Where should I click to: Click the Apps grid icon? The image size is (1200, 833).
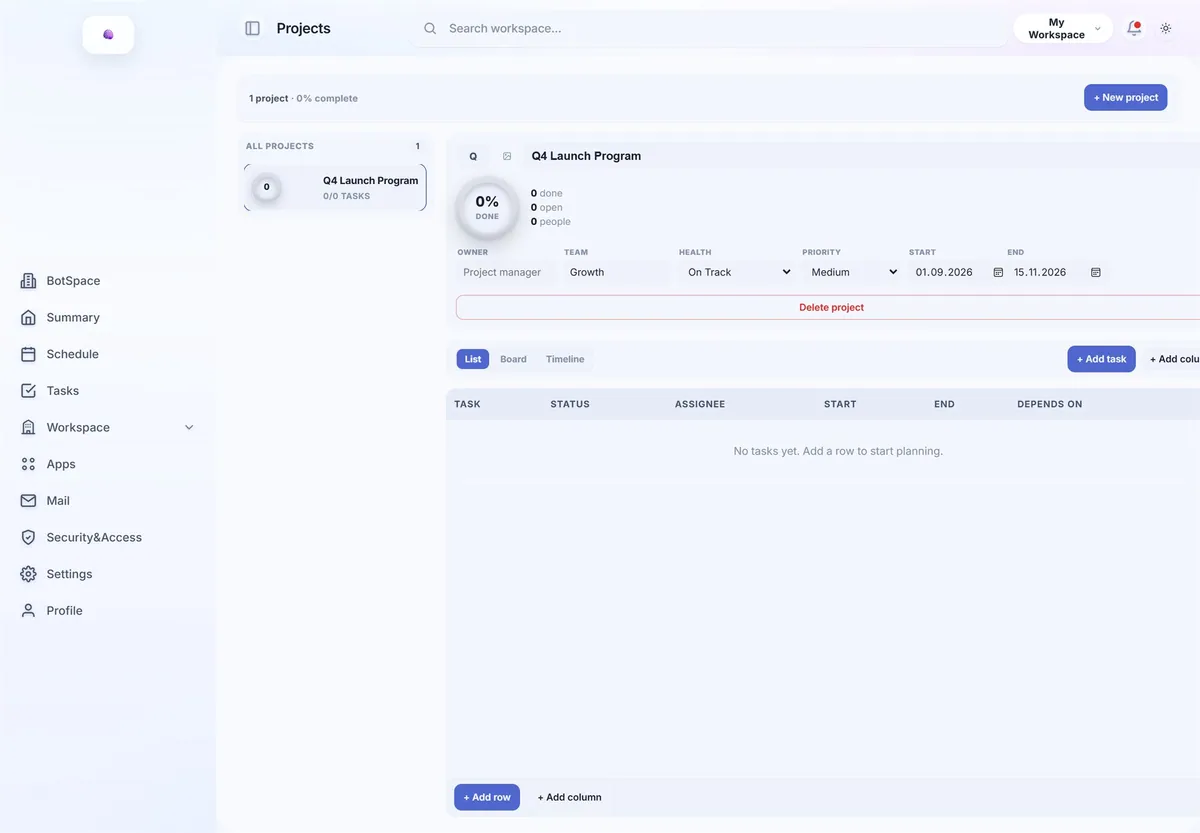[x=28, y=464]
